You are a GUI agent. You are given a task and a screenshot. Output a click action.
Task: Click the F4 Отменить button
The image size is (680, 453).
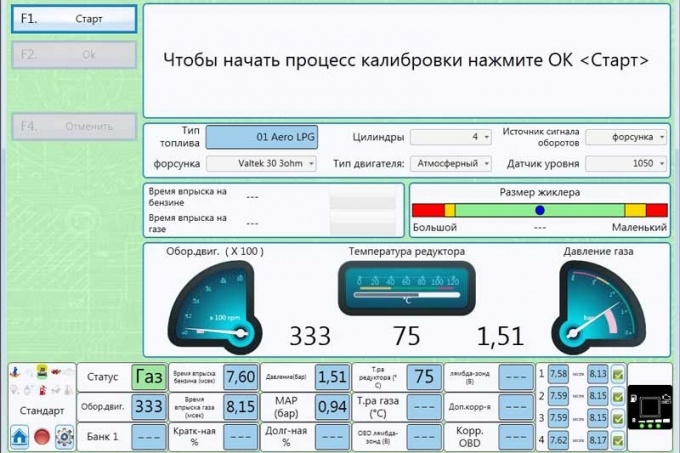tap(74, 127)
